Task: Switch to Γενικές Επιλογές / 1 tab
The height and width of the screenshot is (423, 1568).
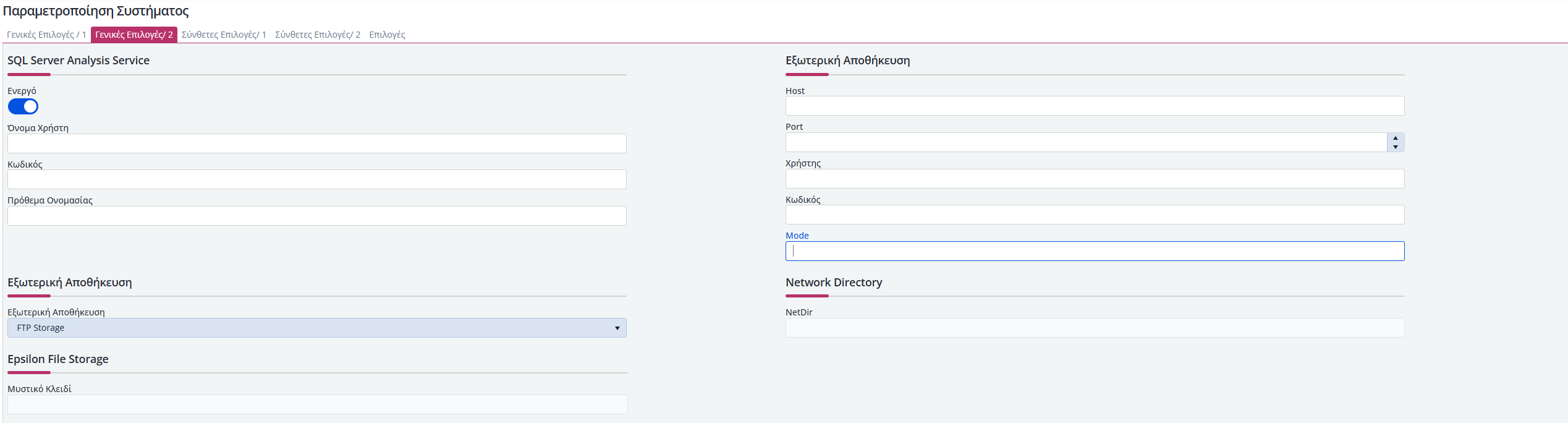Action: 46,35
